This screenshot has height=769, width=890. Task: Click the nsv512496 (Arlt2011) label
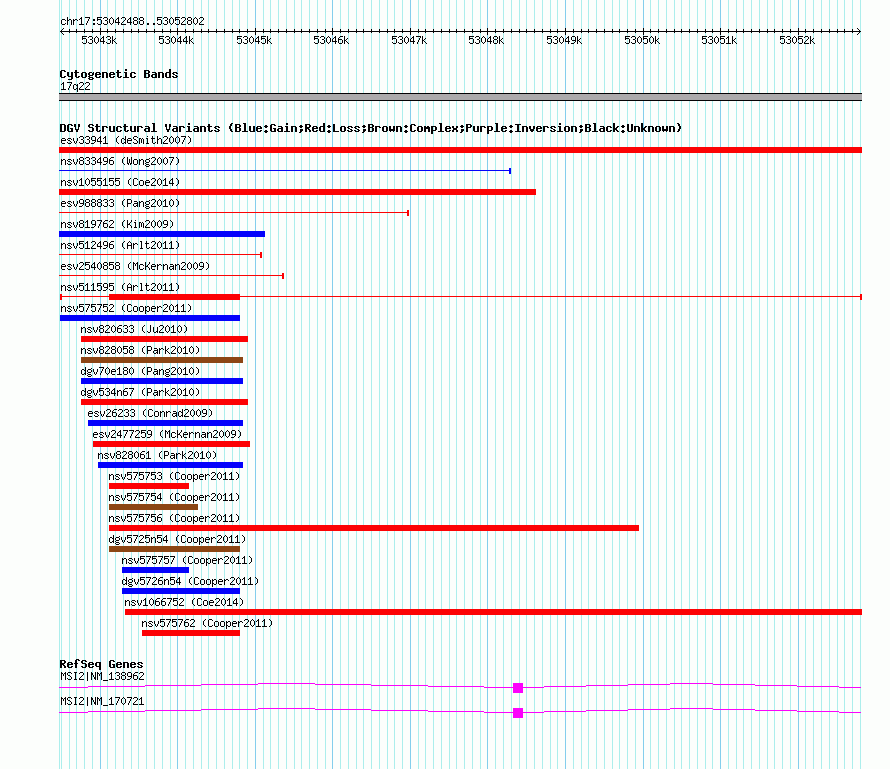(120, 245)
